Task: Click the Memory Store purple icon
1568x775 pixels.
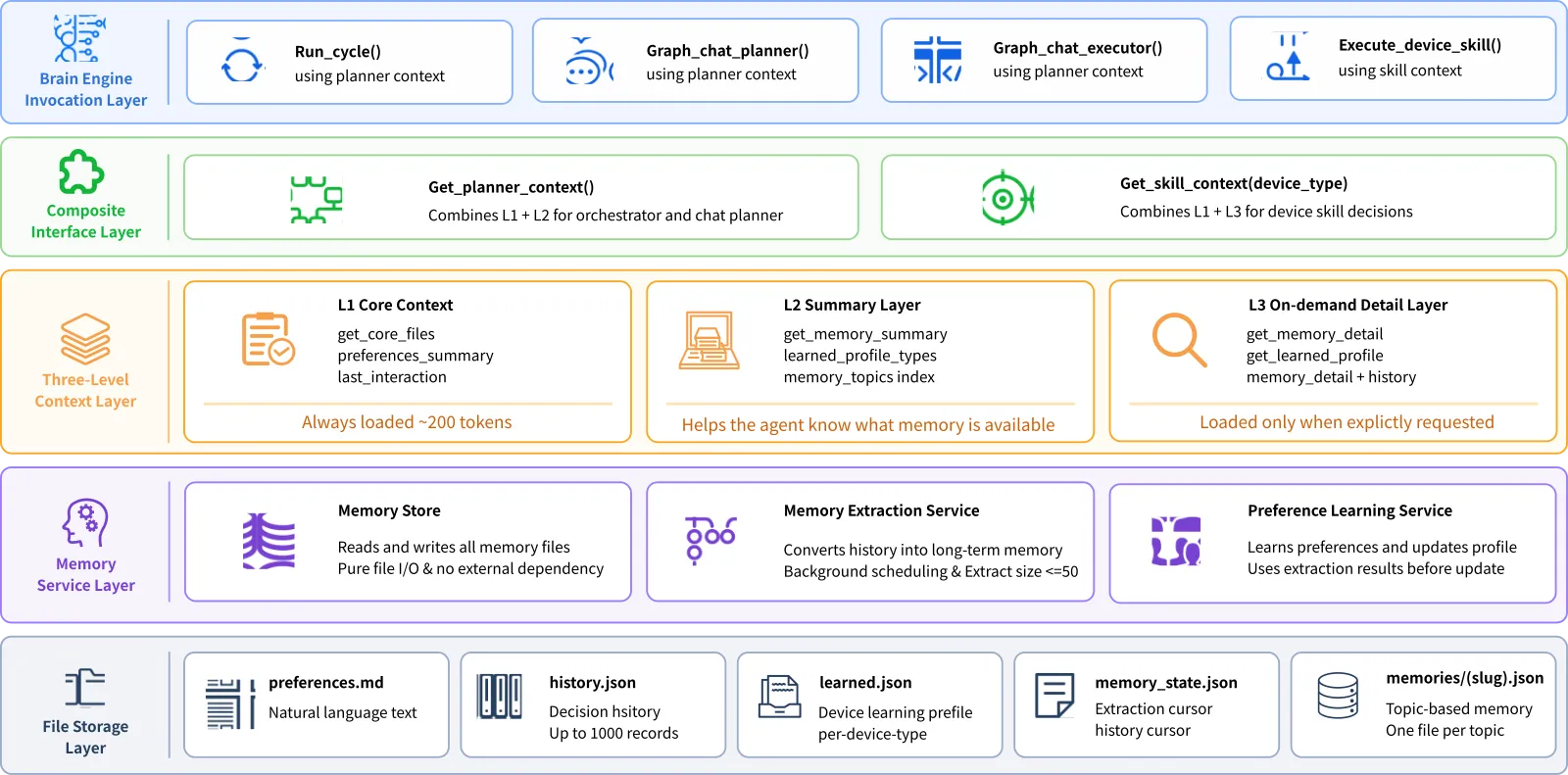Action: tap(269, 541)
